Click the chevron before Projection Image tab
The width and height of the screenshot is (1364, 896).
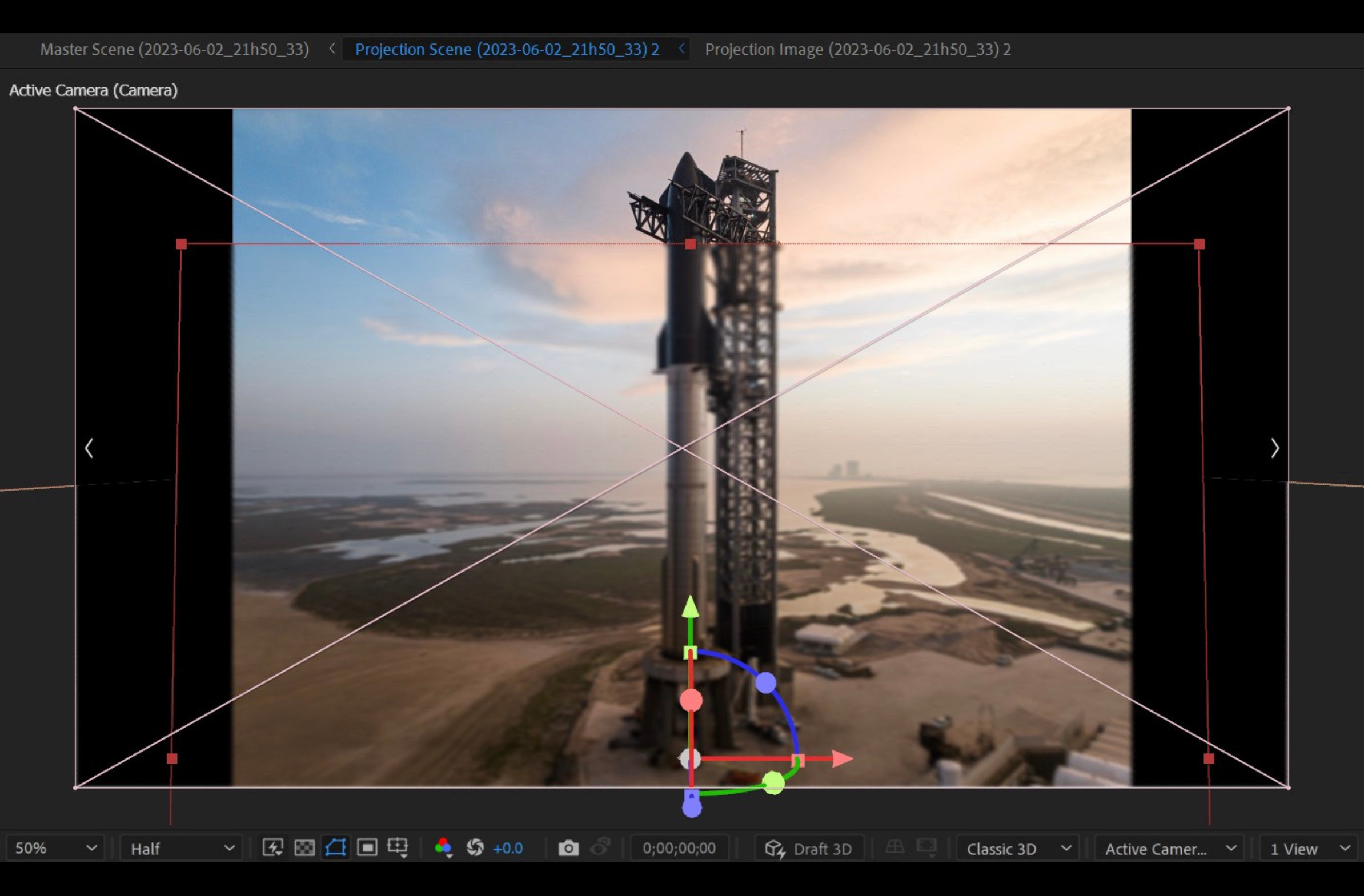click(681, 49)
